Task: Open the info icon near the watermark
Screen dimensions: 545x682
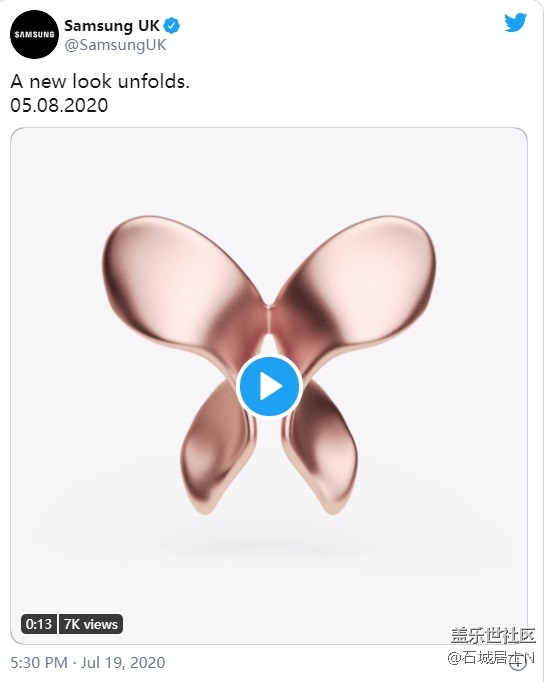Action: coord(519,662)
